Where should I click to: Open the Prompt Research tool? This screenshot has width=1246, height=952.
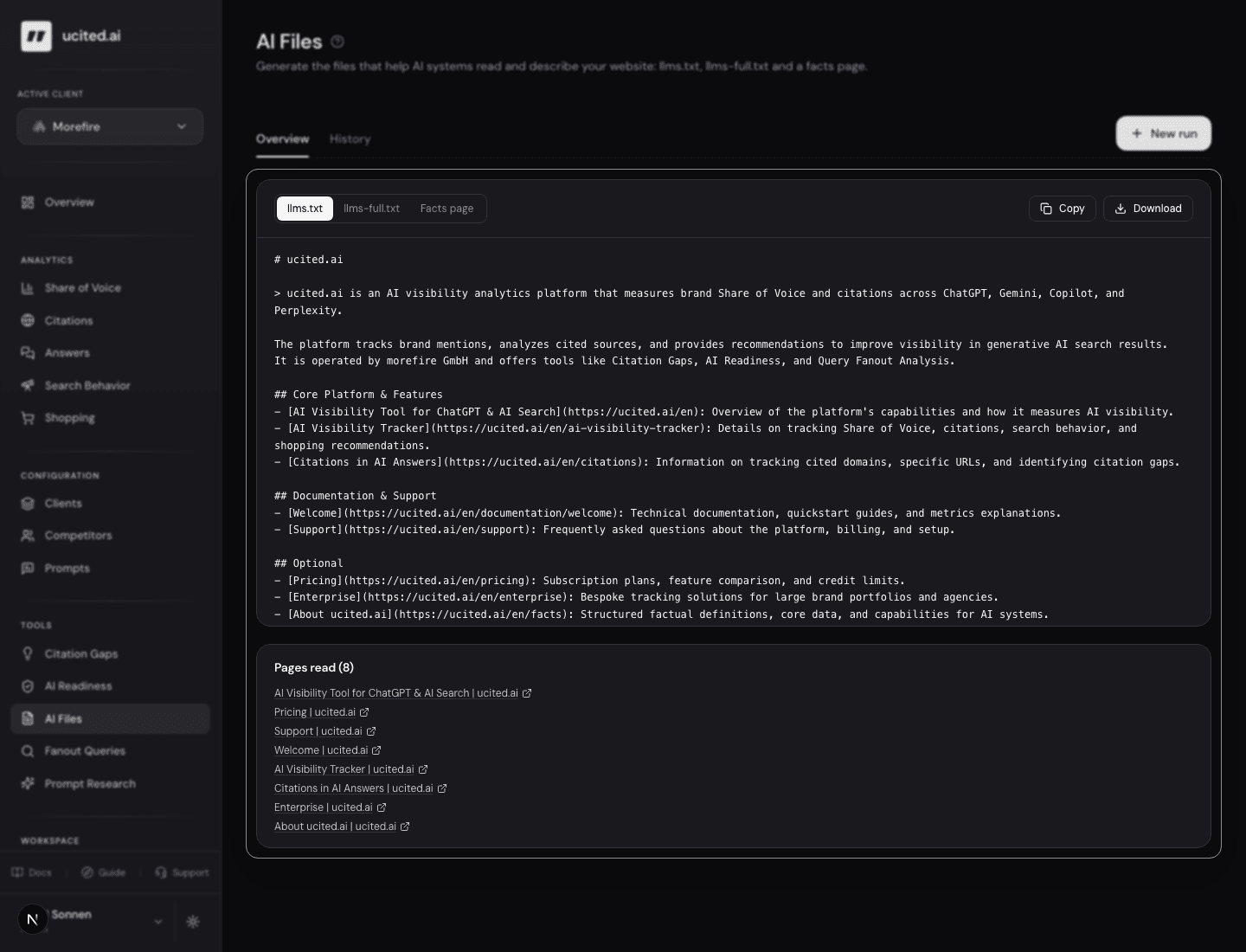(110, 784)
